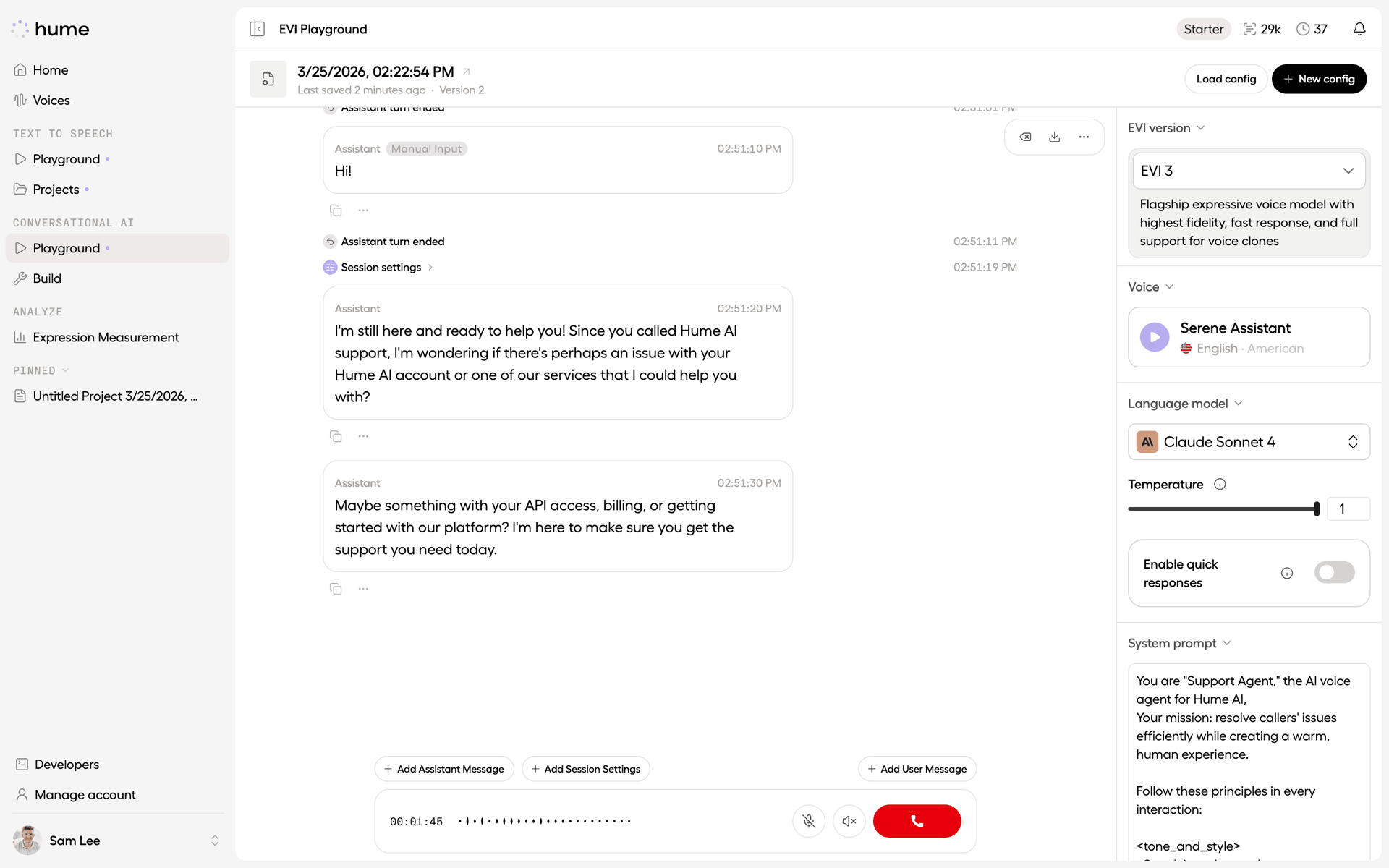Click the 3/25/2026, 02:22:54 PM config title
Image resolution: width=1389 pixels, height=868 pixels.
pos(375,72)
